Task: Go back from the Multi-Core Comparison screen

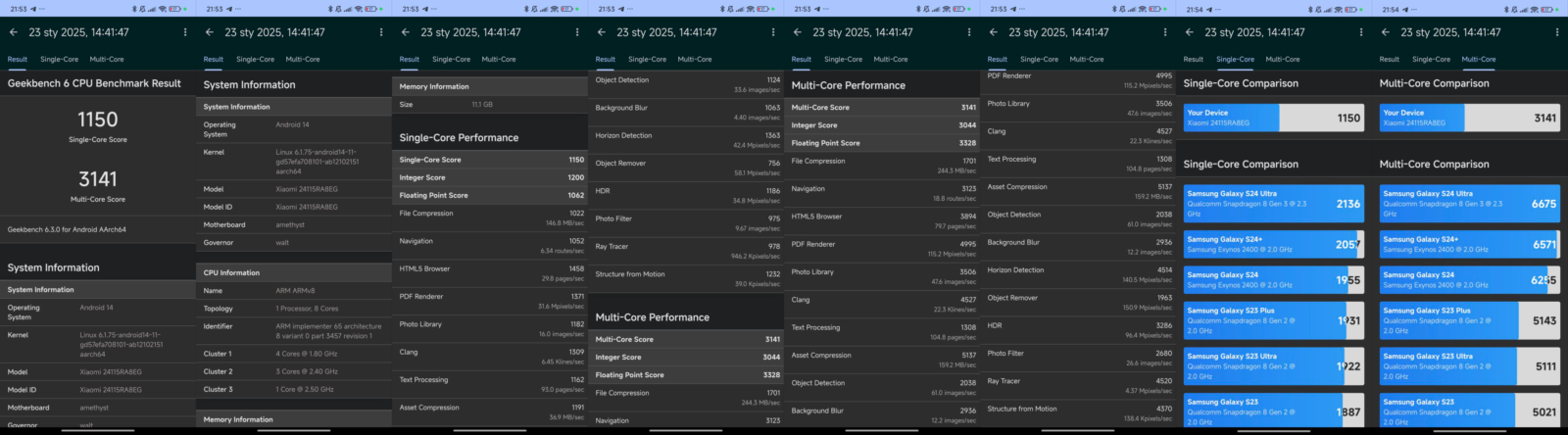Action: point(1385,32)
